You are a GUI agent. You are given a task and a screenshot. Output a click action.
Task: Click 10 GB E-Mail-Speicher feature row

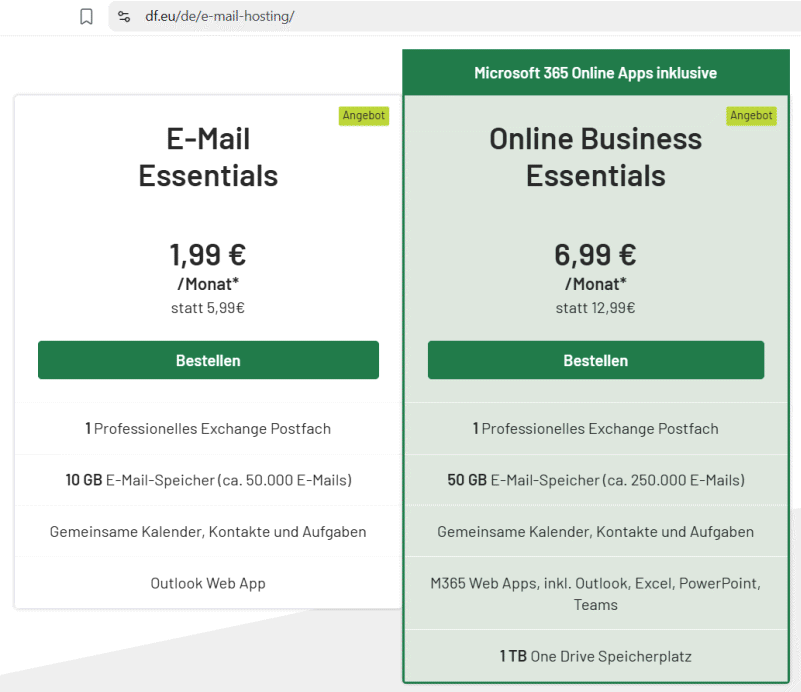click(208, 480)
